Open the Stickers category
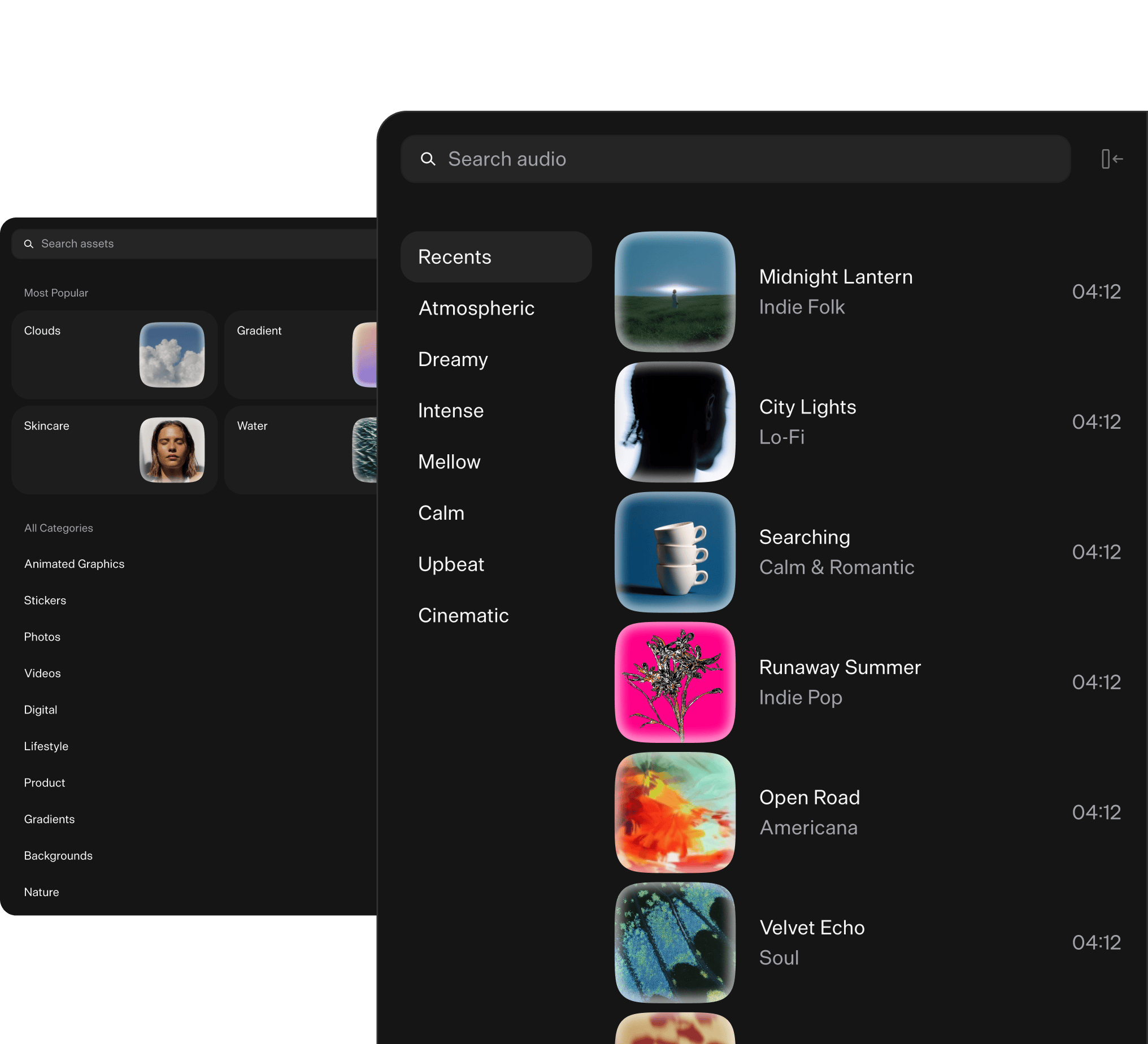Image resolution: width=1148 pixels, height=1044 pixels. [45, 601]
